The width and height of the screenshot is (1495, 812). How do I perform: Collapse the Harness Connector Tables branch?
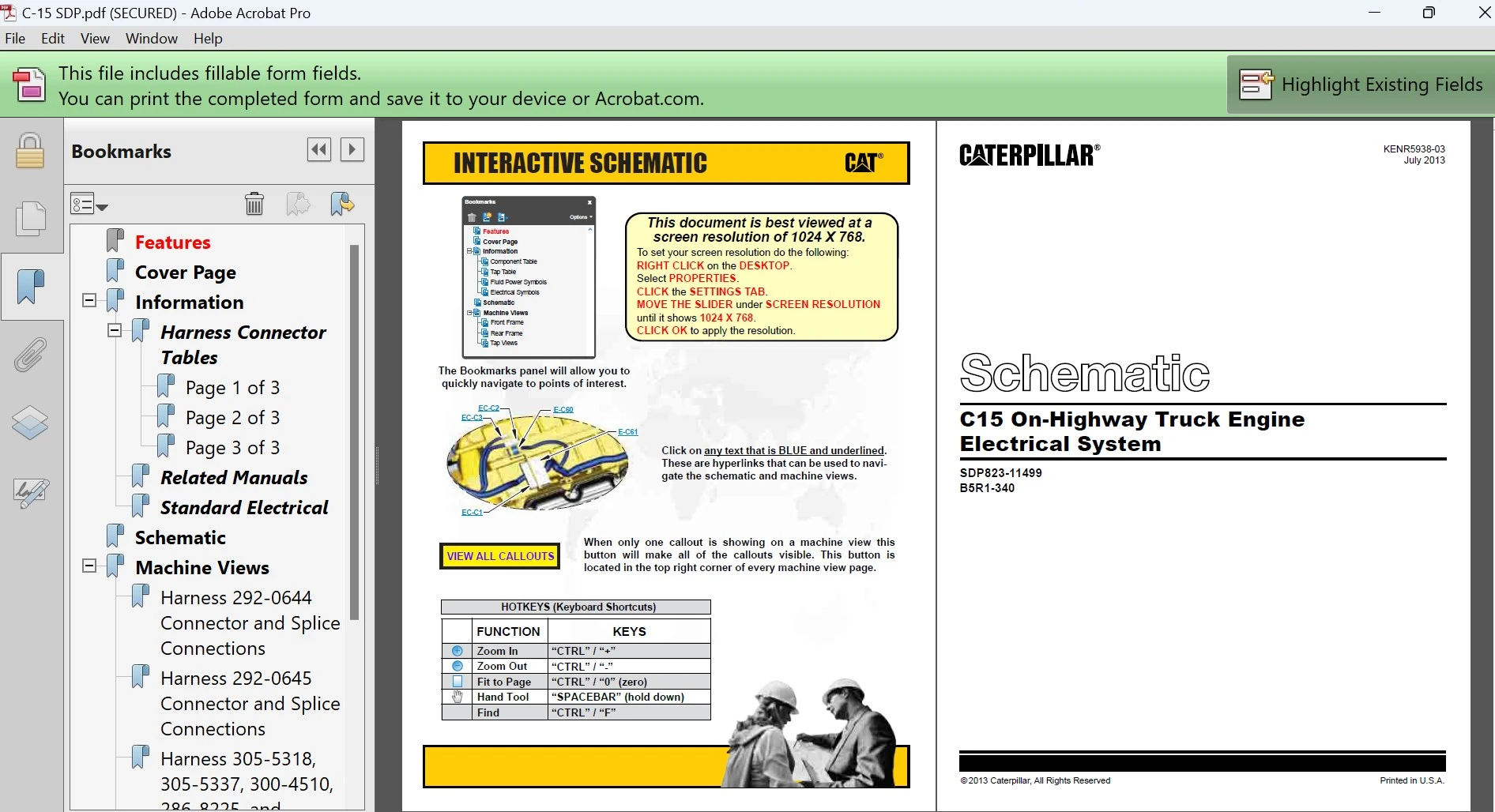click(x=115, y=330)
